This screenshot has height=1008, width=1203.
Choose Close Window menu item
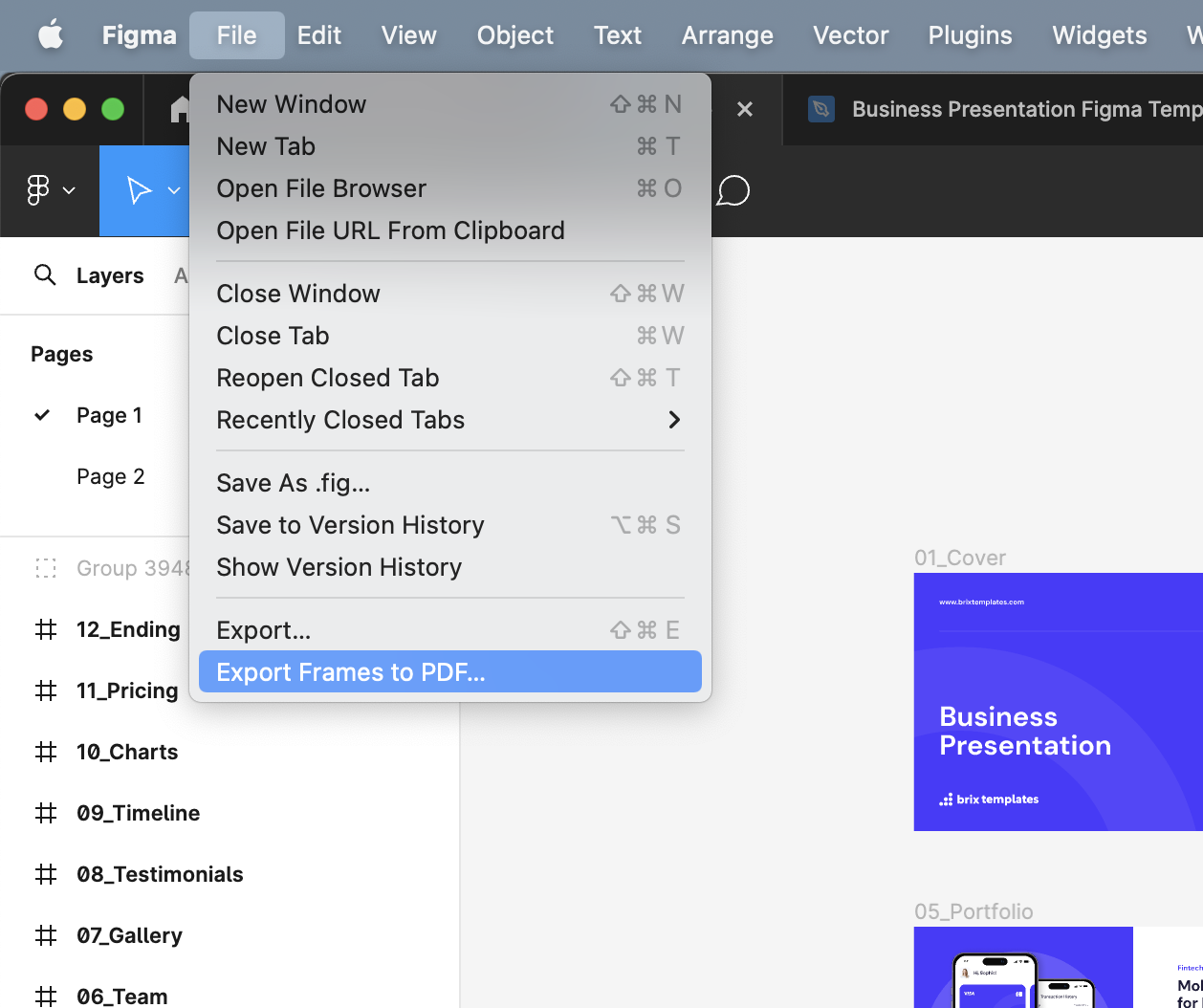point(450,294)
